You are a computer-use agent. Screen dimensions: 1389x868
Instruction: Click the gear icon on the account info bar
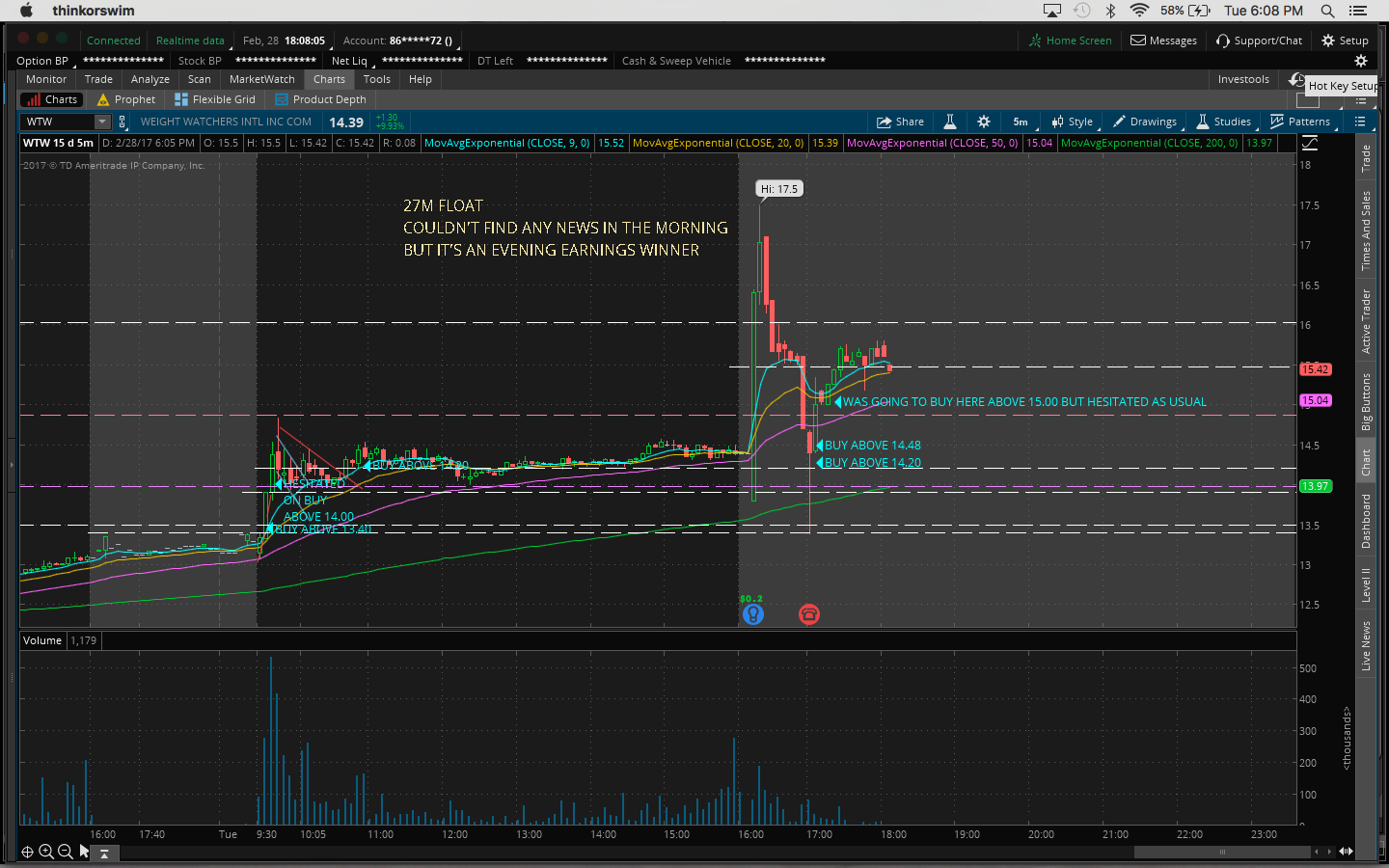1361,61
